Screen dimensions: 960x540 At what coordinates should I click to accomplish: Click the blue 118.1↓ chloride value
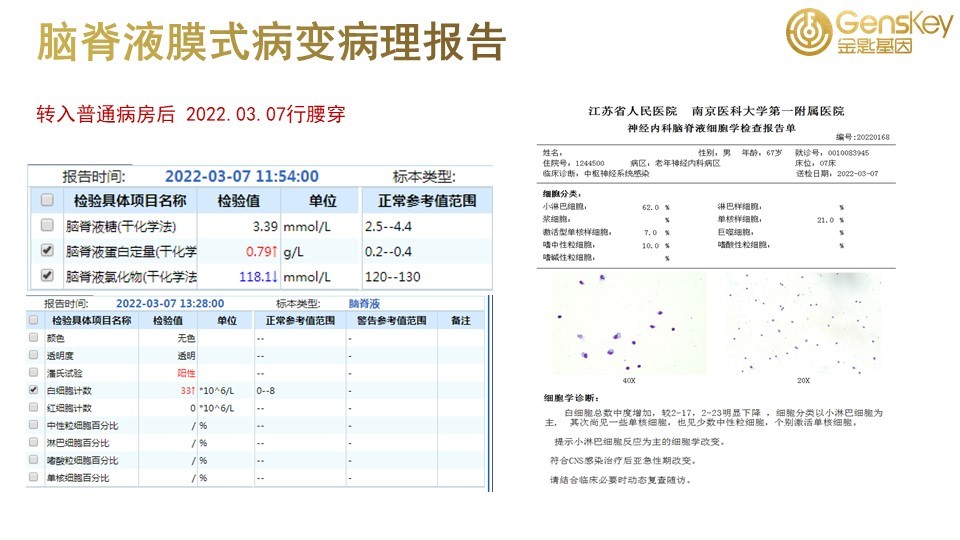258,277
